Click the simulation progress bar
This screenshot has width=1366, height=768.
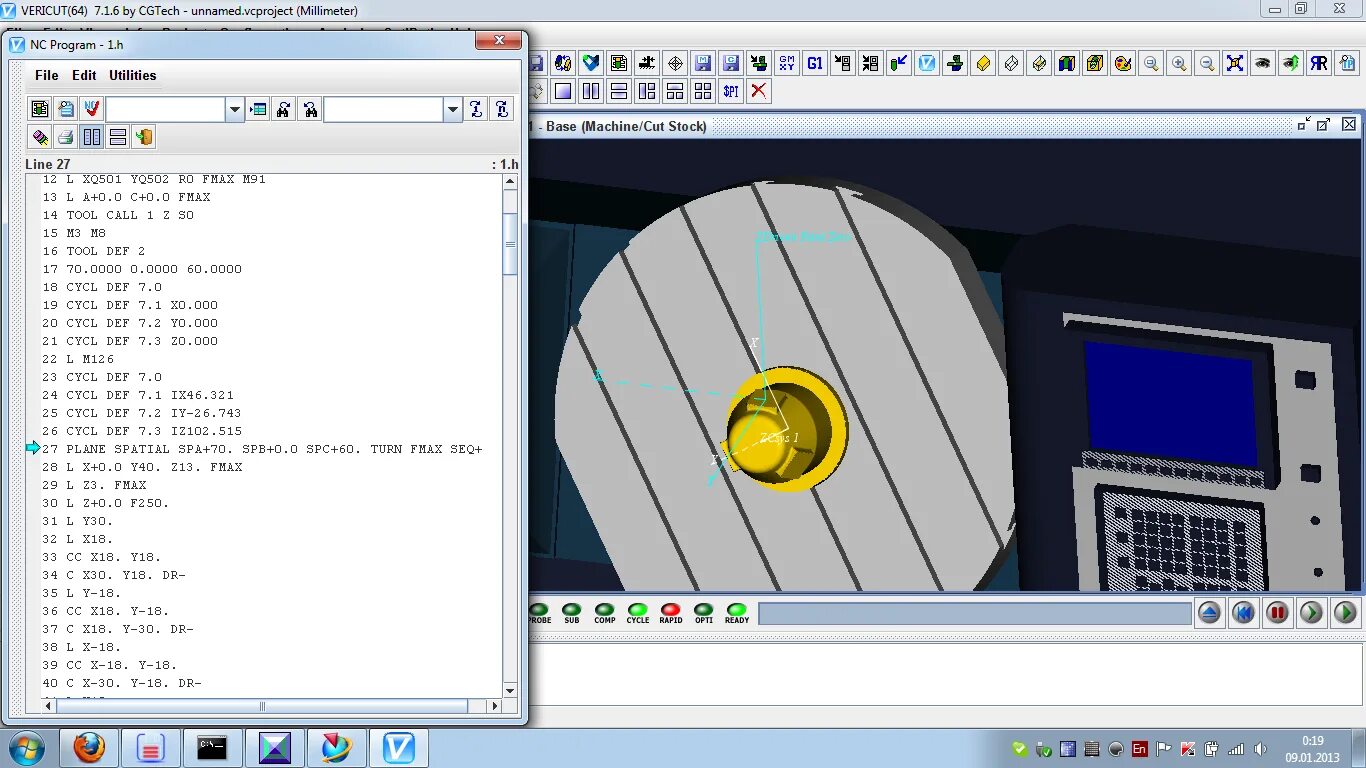pyautogui.click(x=975, y=614)
